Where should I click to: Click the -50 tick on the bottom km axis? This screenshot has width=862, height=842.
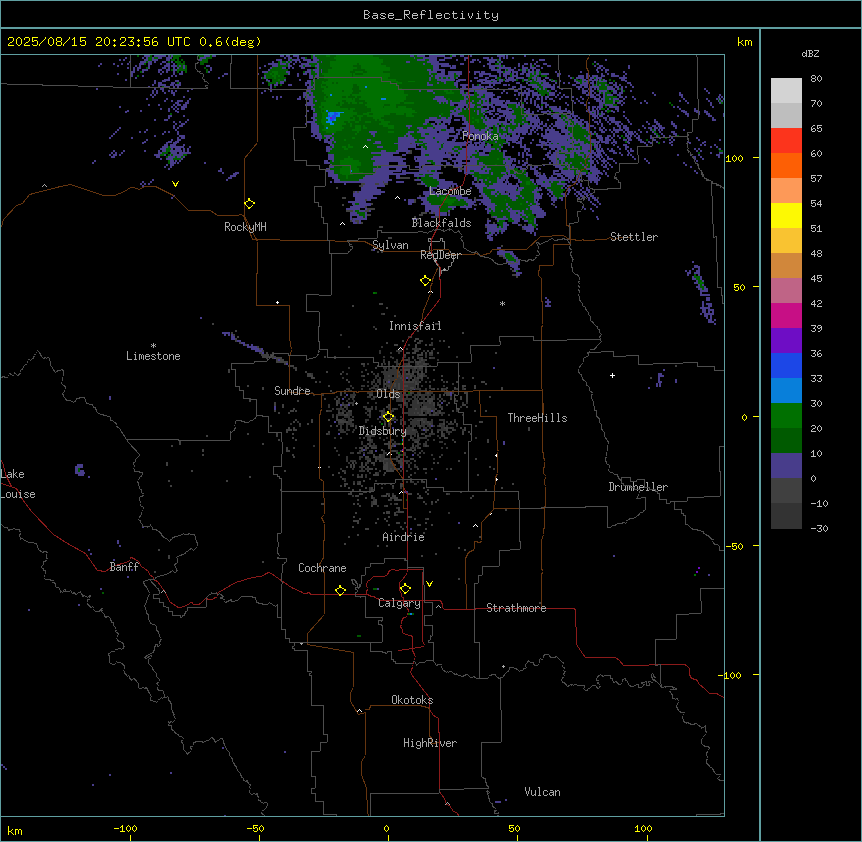tap(255, 828)
